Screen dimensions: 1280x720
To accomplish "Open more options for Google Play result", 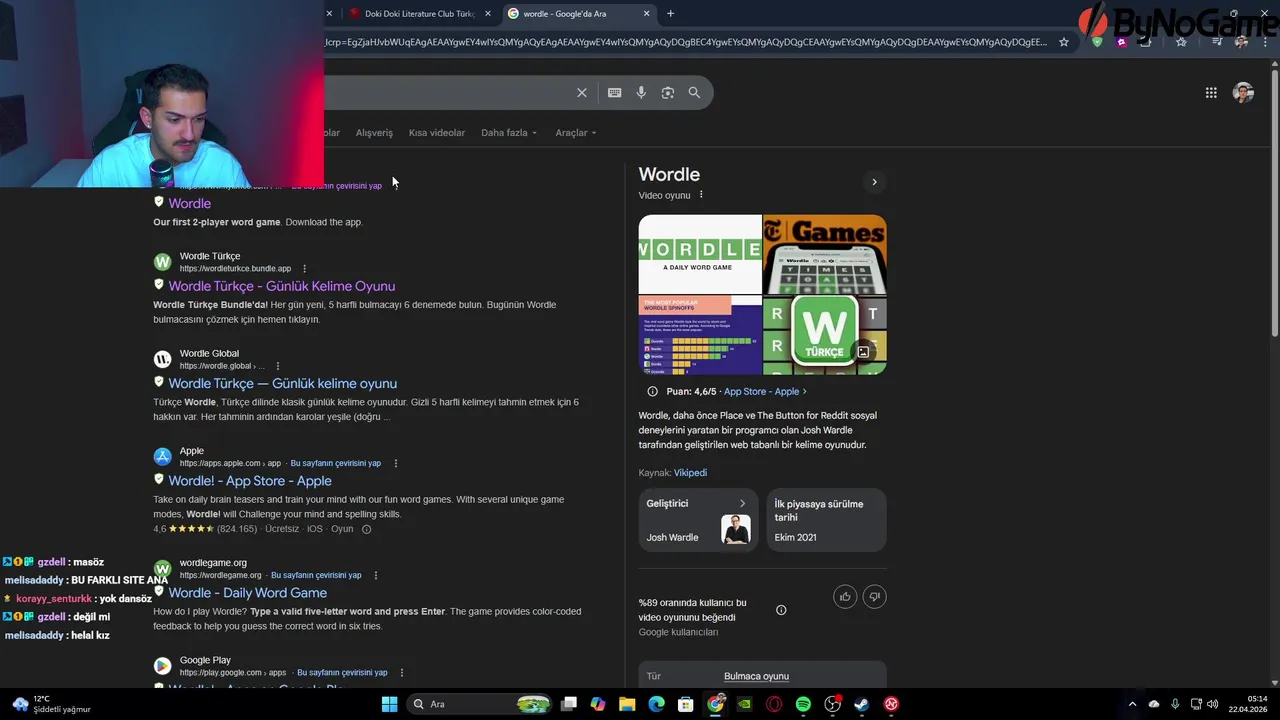I will click(x=402, y=672).
